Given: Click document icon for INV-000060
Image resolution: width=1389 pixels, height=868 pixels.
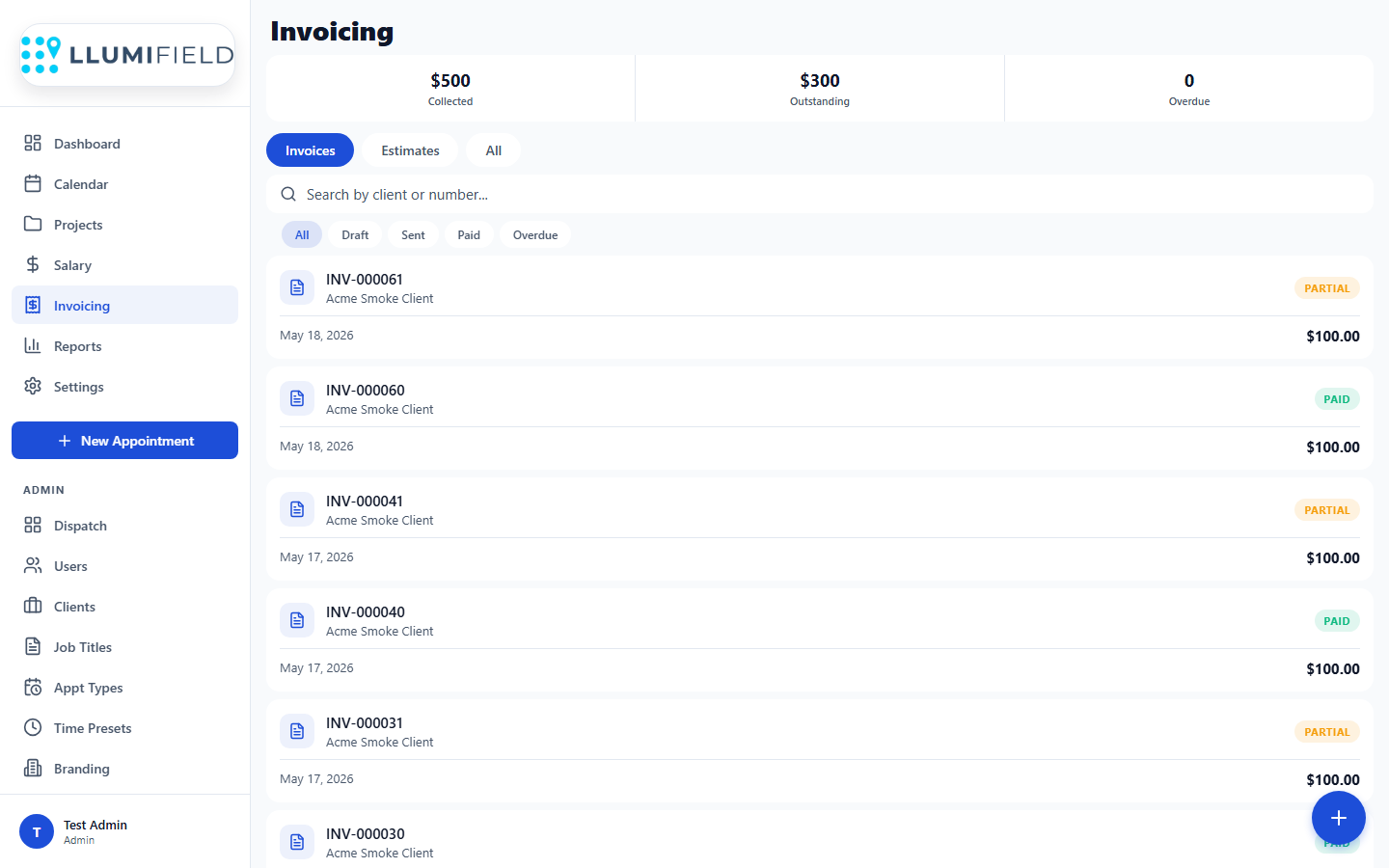Looking at the screenshot, I should [297, 398].
